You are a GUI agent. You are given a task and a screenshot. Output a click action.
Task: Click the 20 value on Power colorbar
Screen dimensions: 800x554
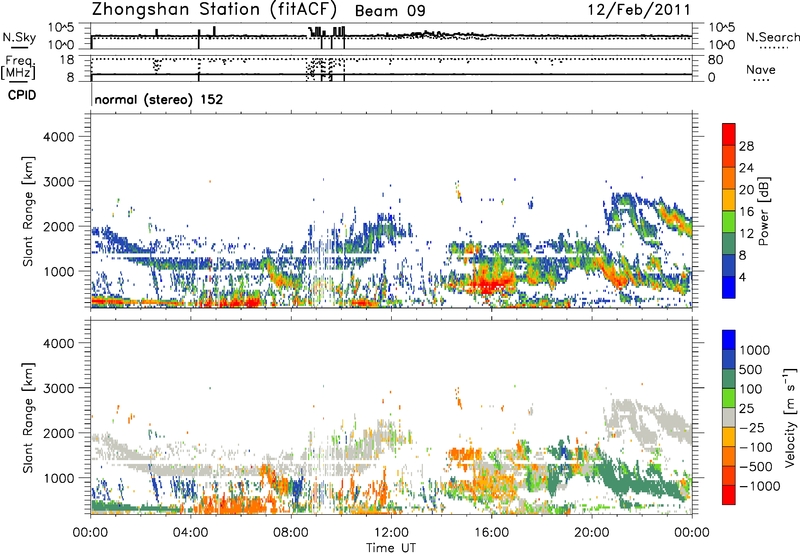[x=746, y=190]
